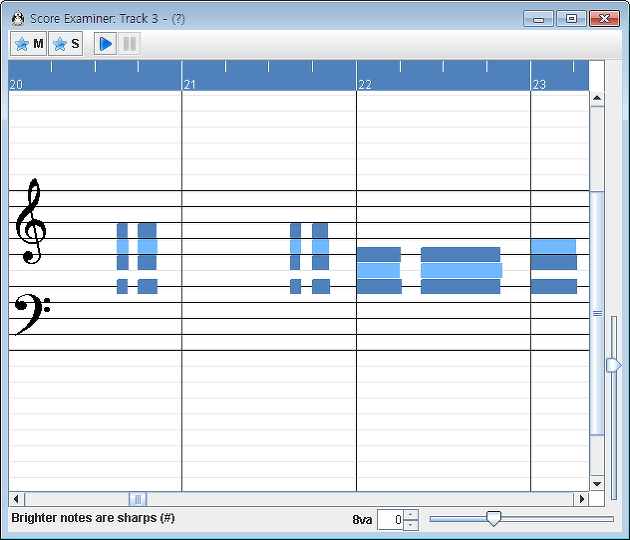Image resolution: width=630 pixels, height=540 pixels.
Task: Click 'Brighter notes are sharps (#)' status text
Action: 93,518
